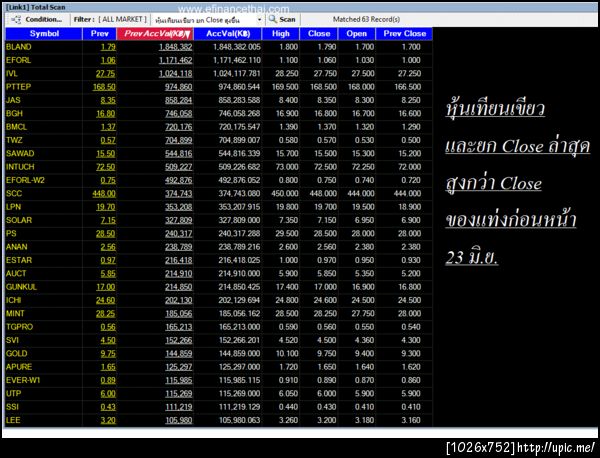The image size is (600, 458).
Task: Select the SVI symbol
Action: pos(12,341)
